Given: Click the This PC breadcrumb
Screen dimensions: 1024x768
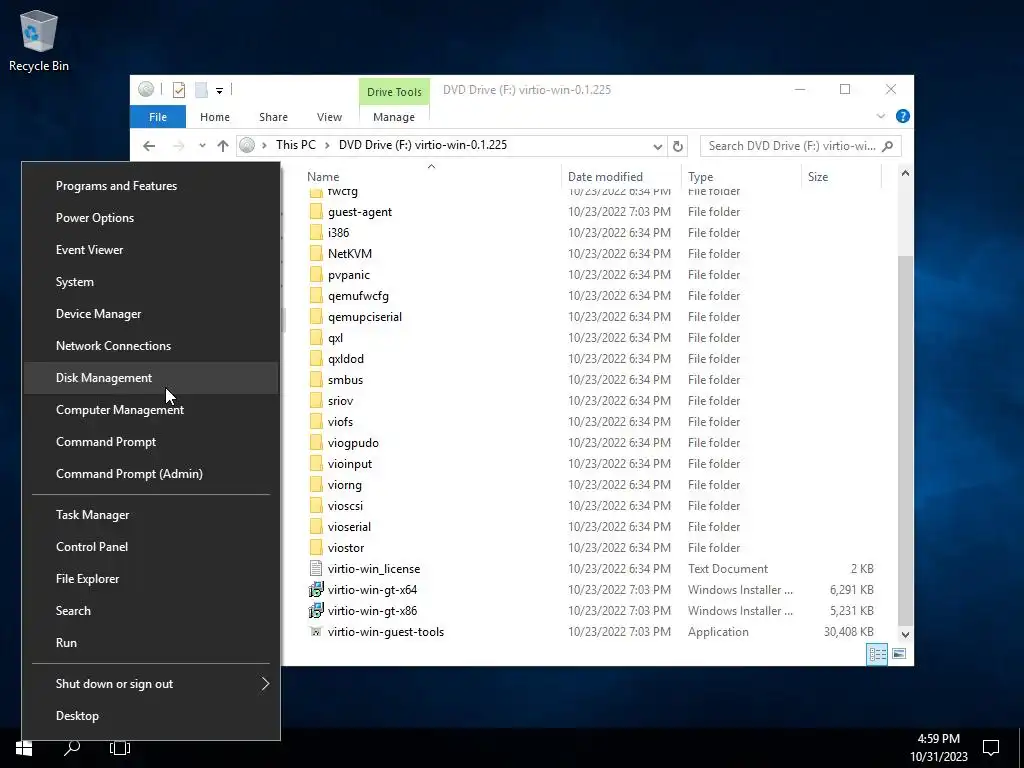Looking at the screenshot, I should coord(295,145).
